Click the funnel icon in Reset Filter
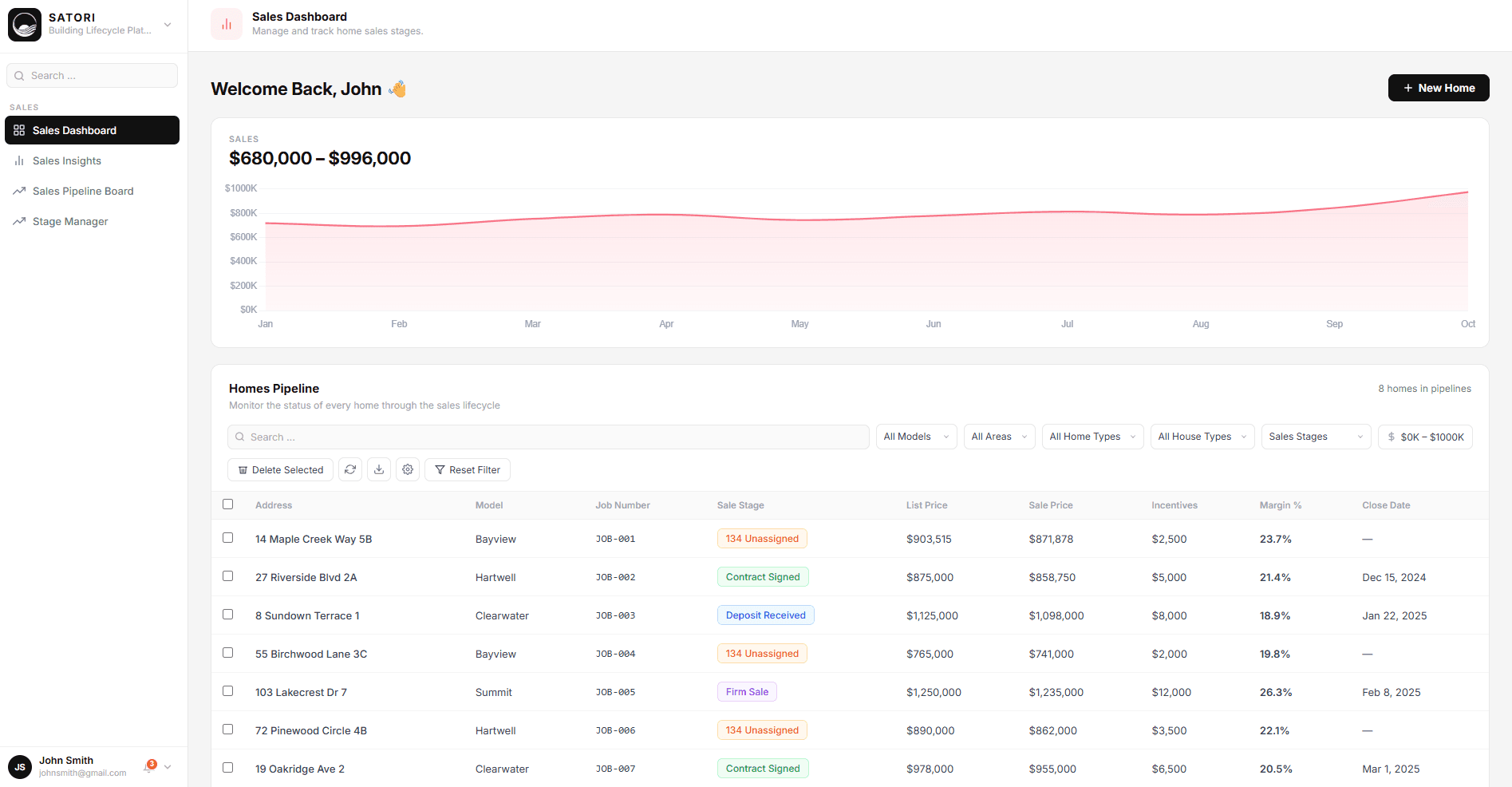This screenshot has width=1512, height=787. coord(440,470)
